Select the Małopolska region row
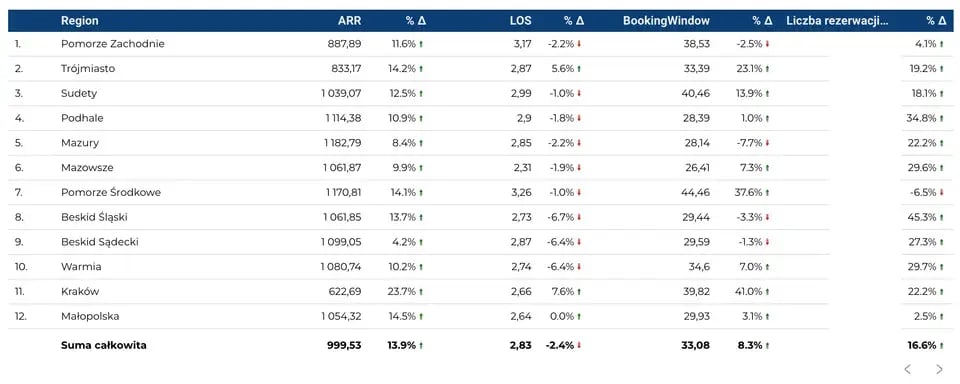Viewport: 960px width, 384px height. coord(480,317)
